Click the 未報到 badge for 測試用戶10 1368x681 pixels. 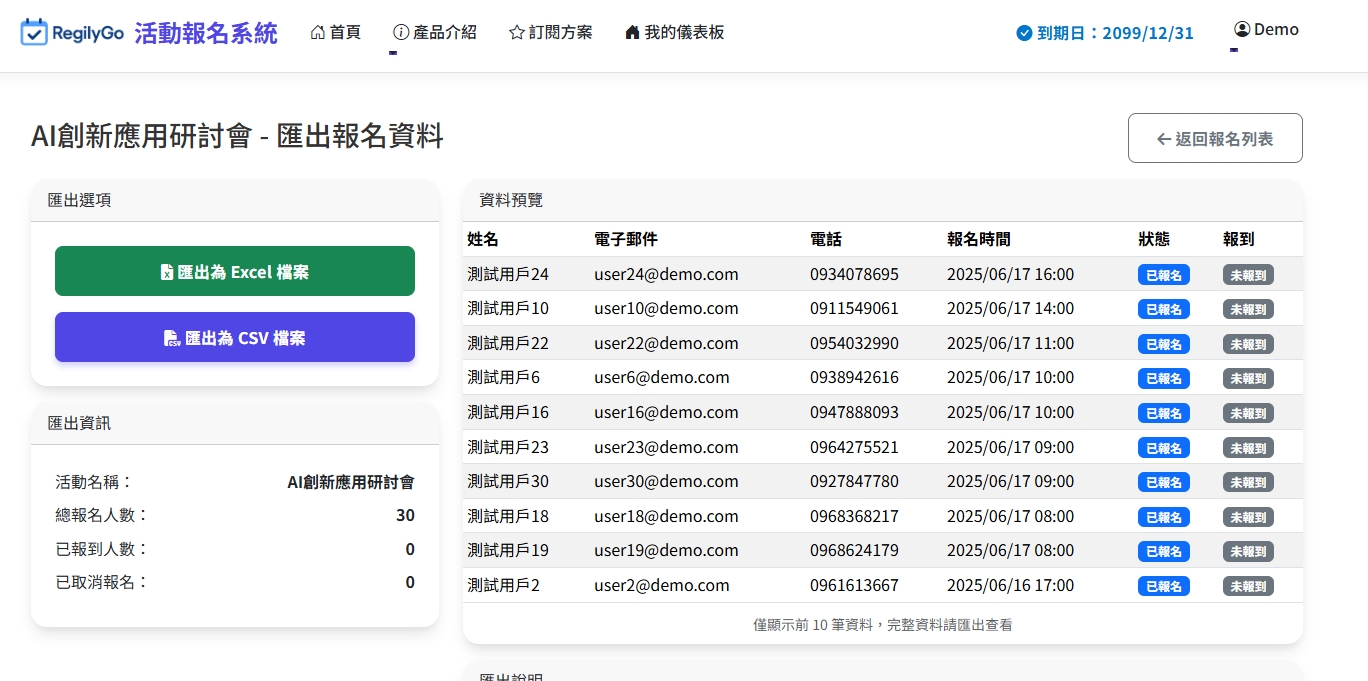(x=1248, y=309)
